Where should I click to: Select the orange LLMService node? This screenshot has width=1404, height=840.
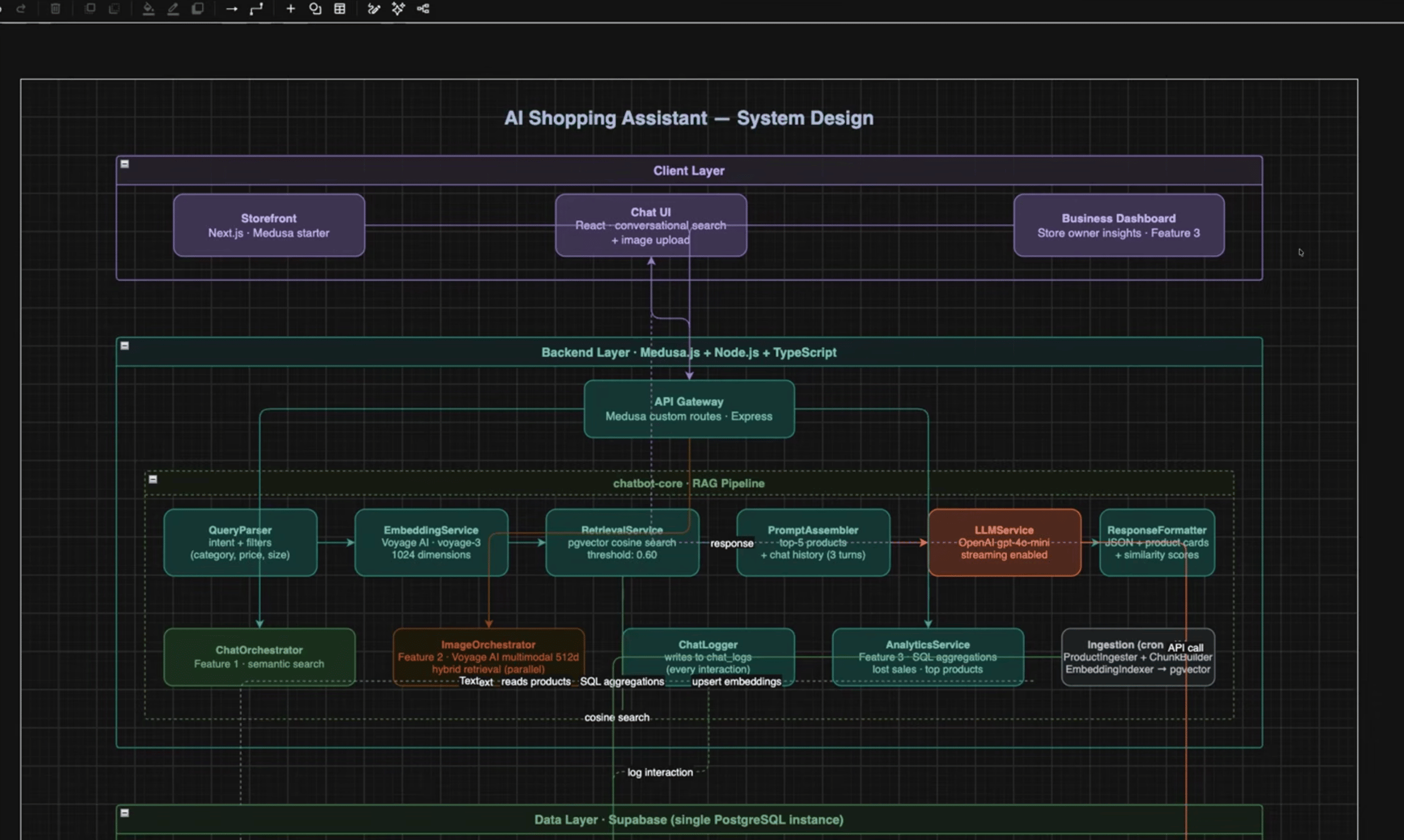(x=1004, y=542)
